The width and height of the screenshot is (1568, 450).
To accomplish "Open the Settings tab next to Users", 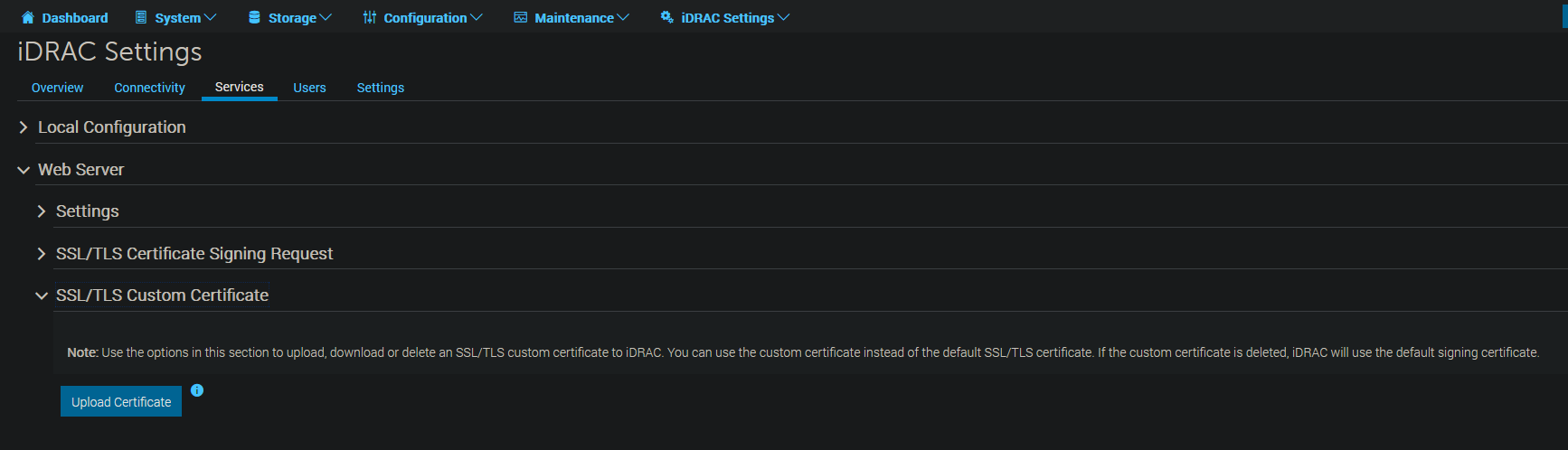I will [x=380, y=88].
